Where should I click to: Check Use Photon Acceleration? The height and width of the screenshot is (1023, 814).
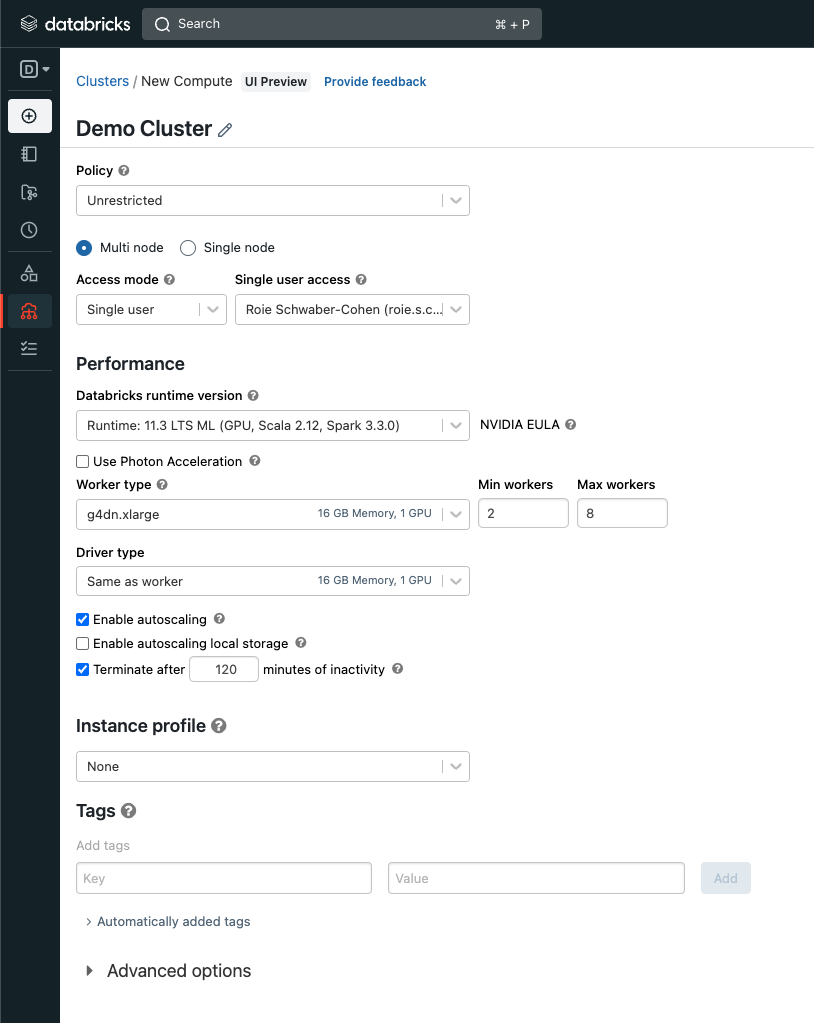pos(83,462)
